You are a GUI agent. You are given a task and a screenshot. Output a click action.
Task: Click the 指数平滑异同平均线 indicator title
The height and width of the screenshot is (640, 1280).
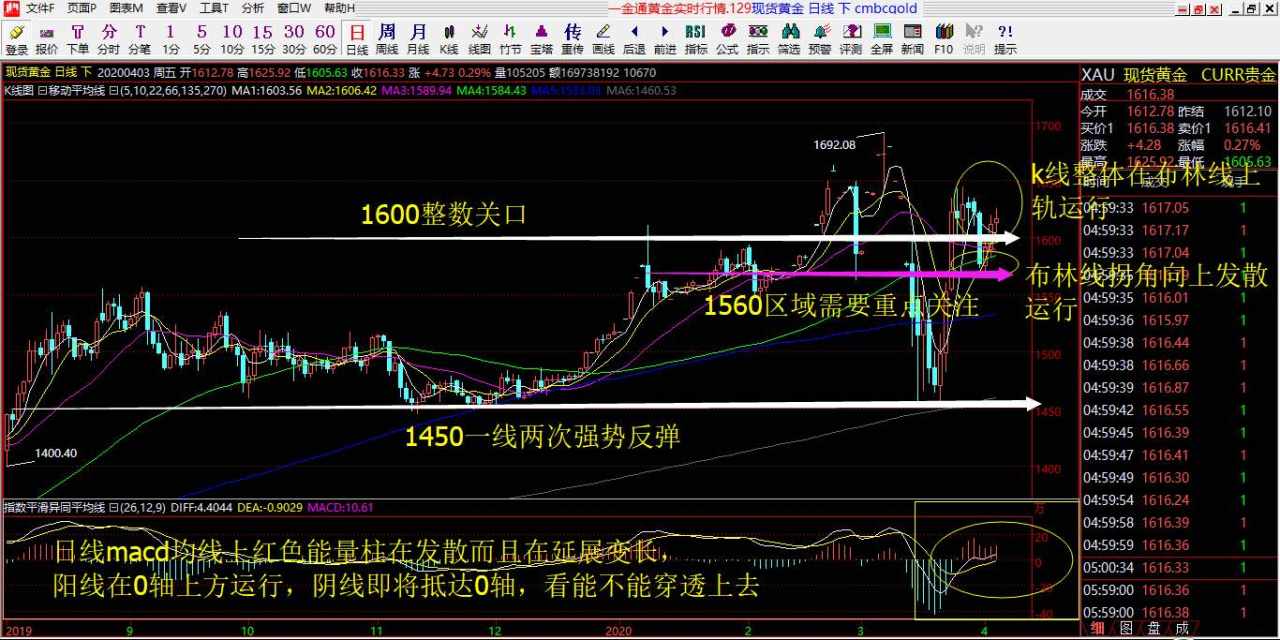click(x=54, y=507)
